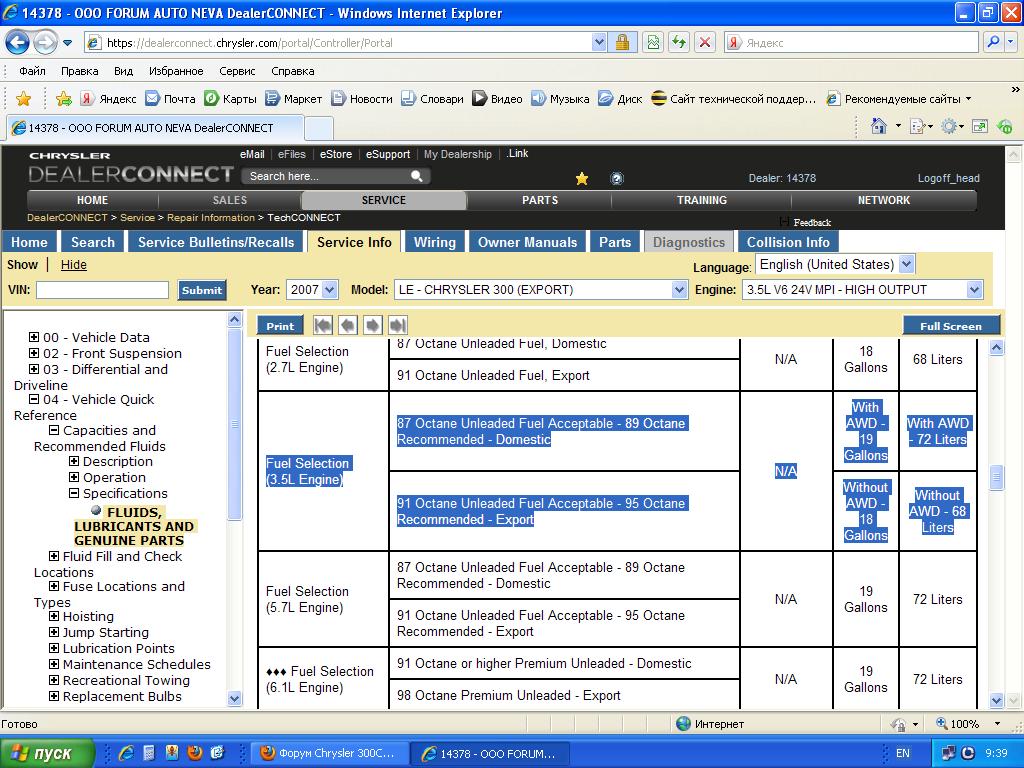The image size is (1024, 768).
Task: Expand the Maintenance Schedules tree node
Action: coord(54,664)
